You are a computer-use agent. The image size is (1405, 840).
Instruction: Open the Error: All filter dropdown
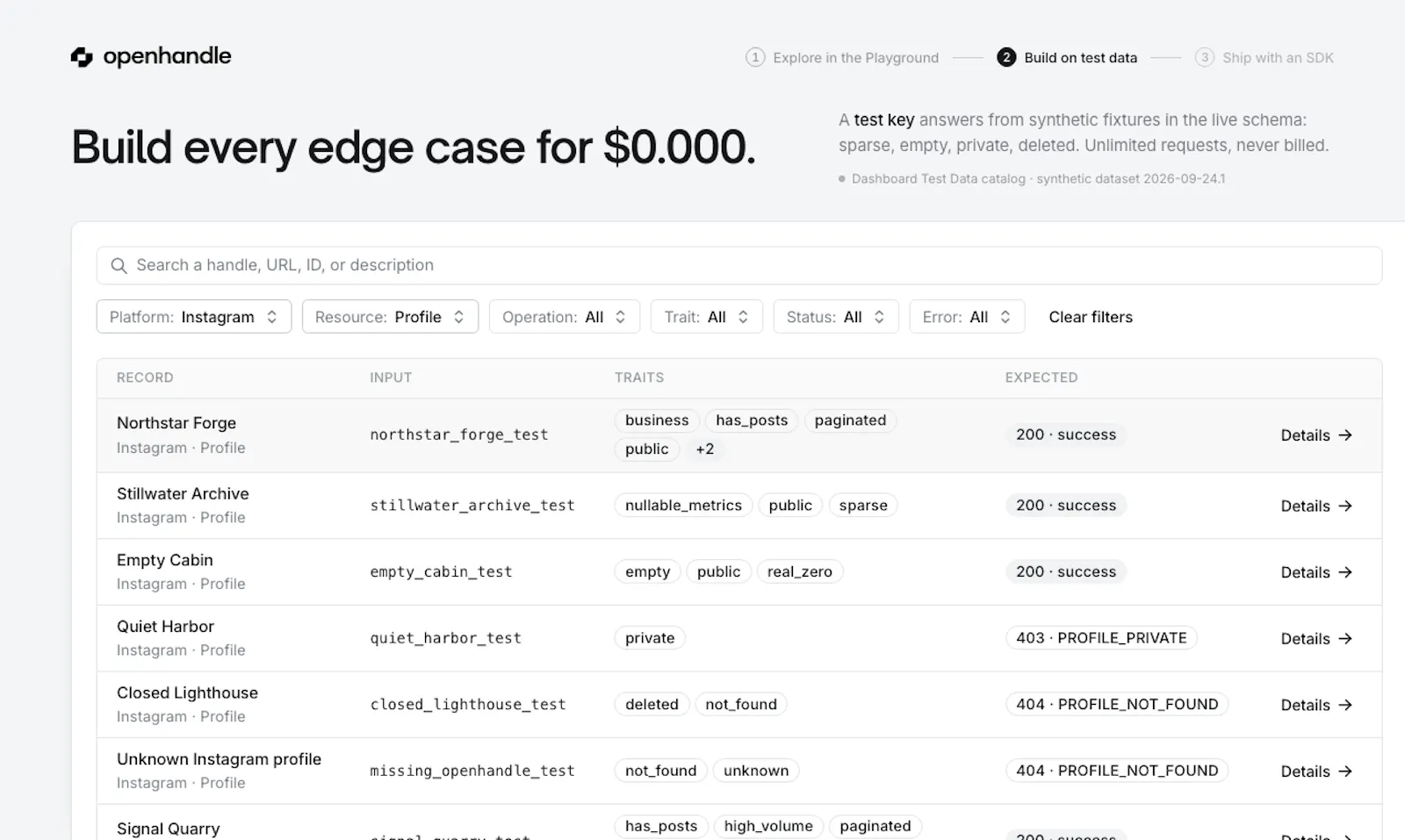(x=967, y=317)
